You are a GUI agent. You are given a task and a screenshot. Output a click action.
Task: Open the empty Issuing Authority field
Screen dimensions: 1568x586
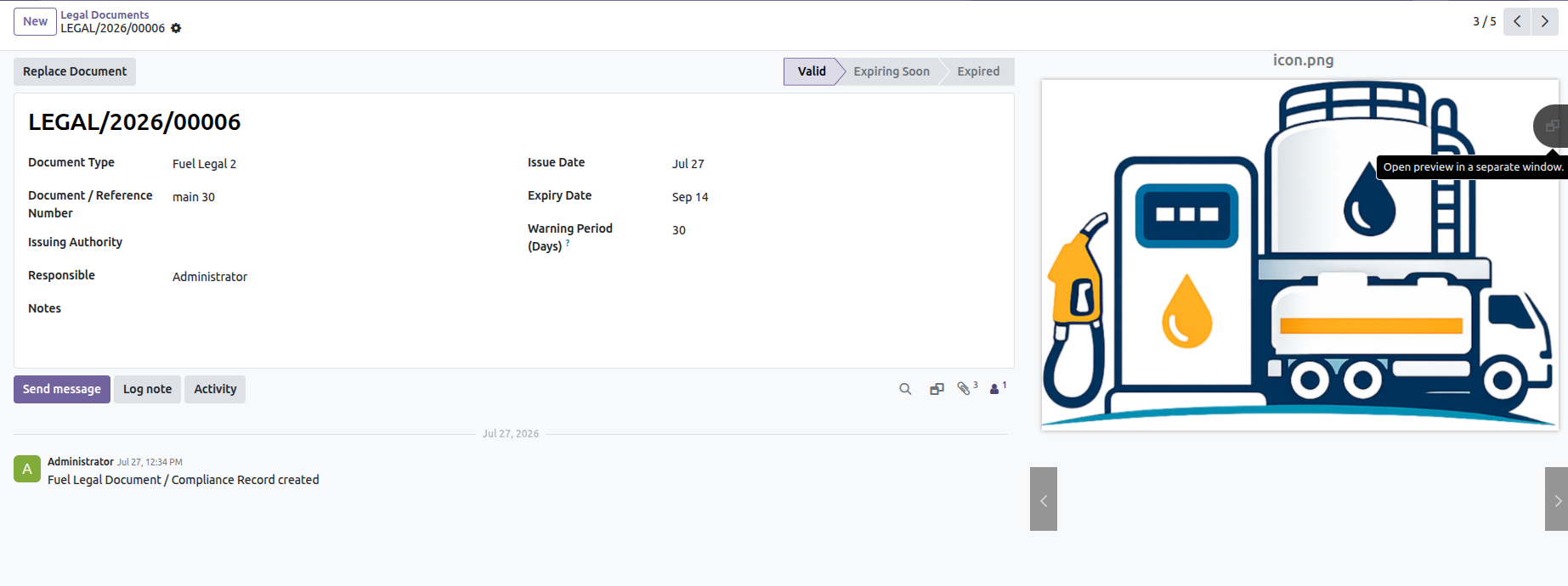coord(337,244)
